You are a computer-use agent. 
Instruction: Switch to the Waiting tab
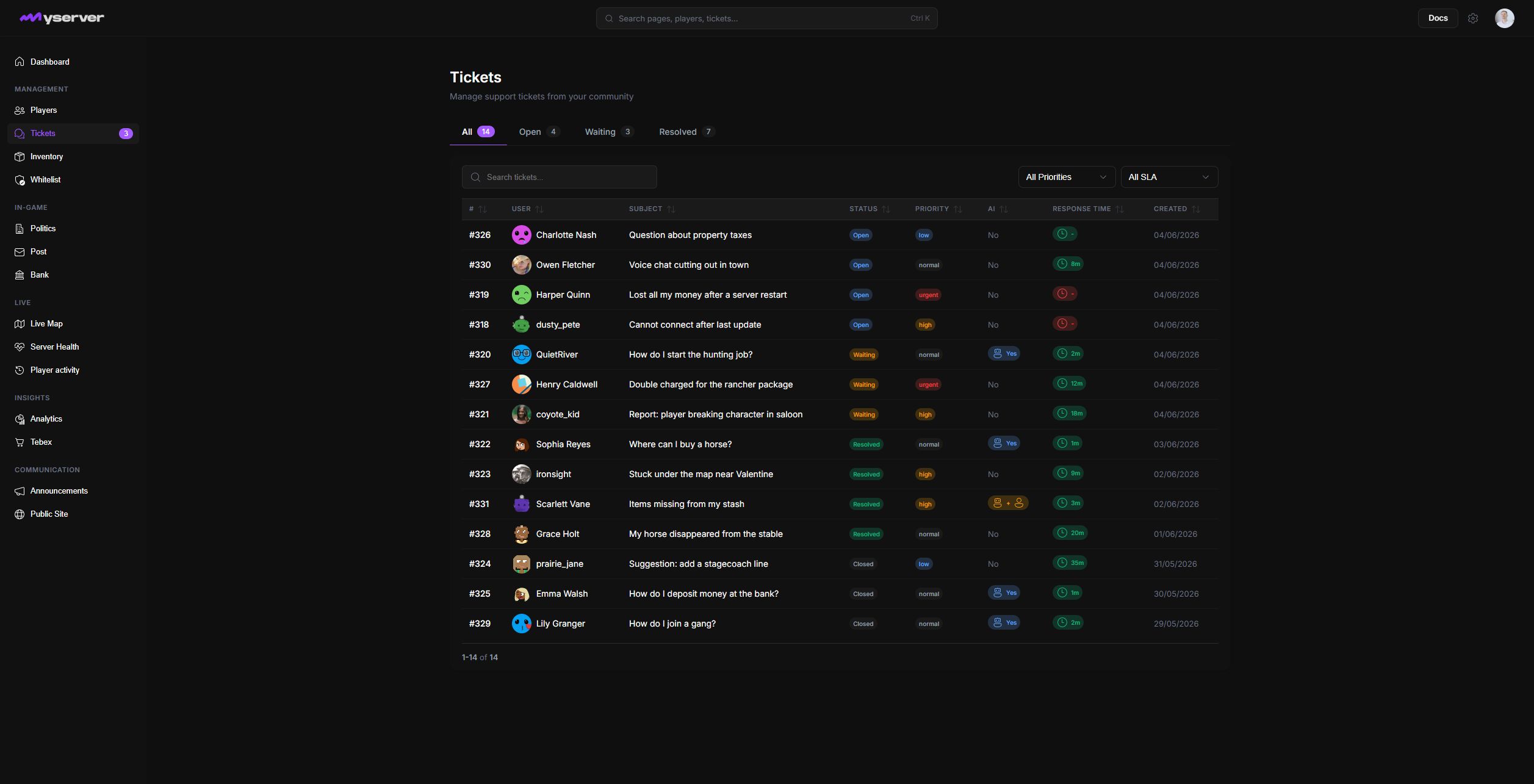point(609,132)
